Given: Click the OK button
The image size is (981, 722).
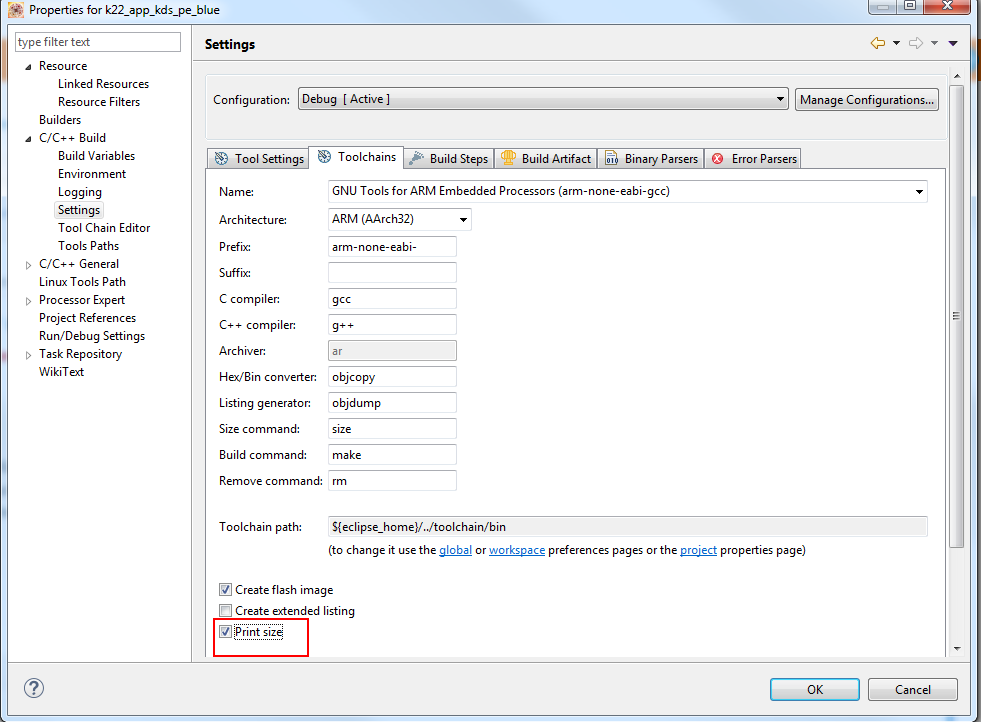Looking at the screenshot, I should (x=815, y=689).
